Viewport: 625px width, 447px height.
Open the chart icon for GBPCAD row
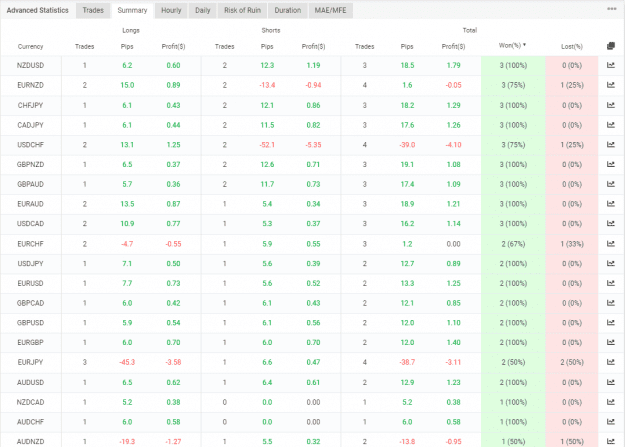pos(611,303)
